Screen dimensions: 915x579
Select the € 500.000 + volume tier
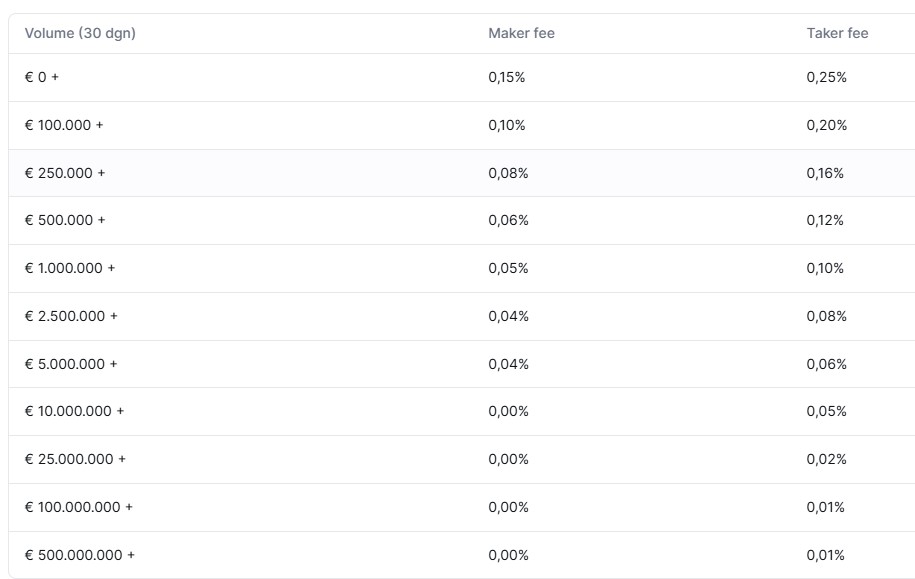click(65, 220)
